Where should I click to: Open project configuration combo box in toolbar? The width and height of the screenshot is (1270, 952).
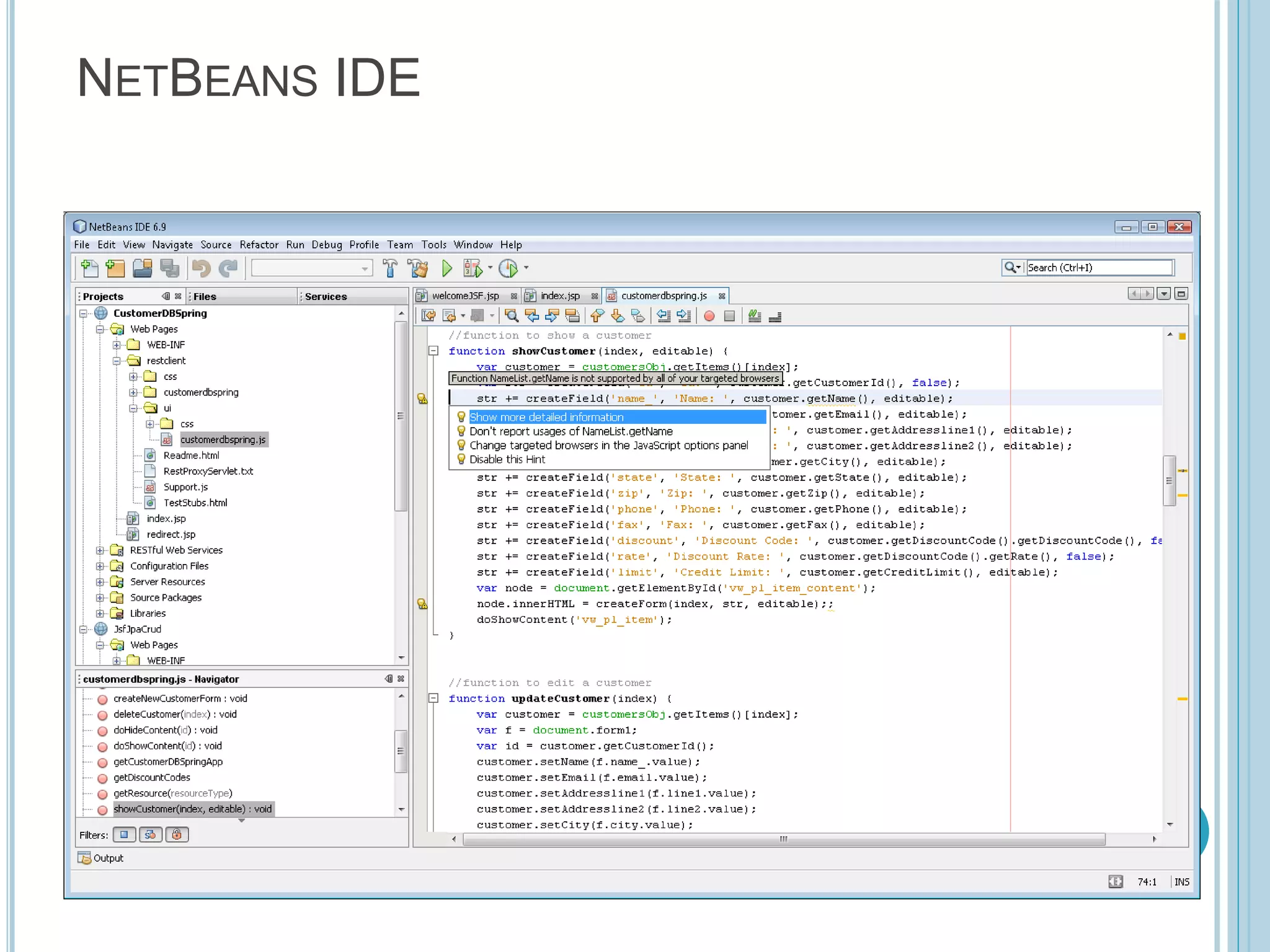312,268
